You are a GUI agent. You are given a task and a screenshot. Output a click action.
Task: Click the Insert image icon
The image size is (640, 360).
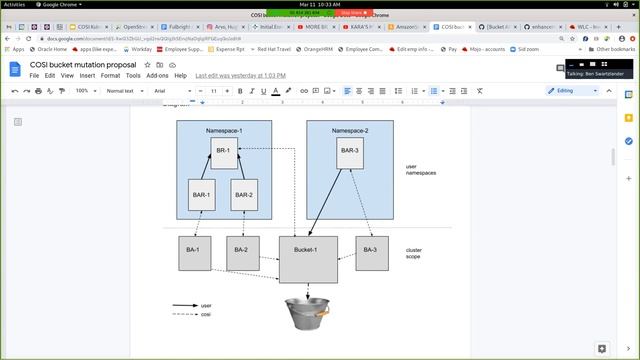pyautogui.click(x=327, y=91)
